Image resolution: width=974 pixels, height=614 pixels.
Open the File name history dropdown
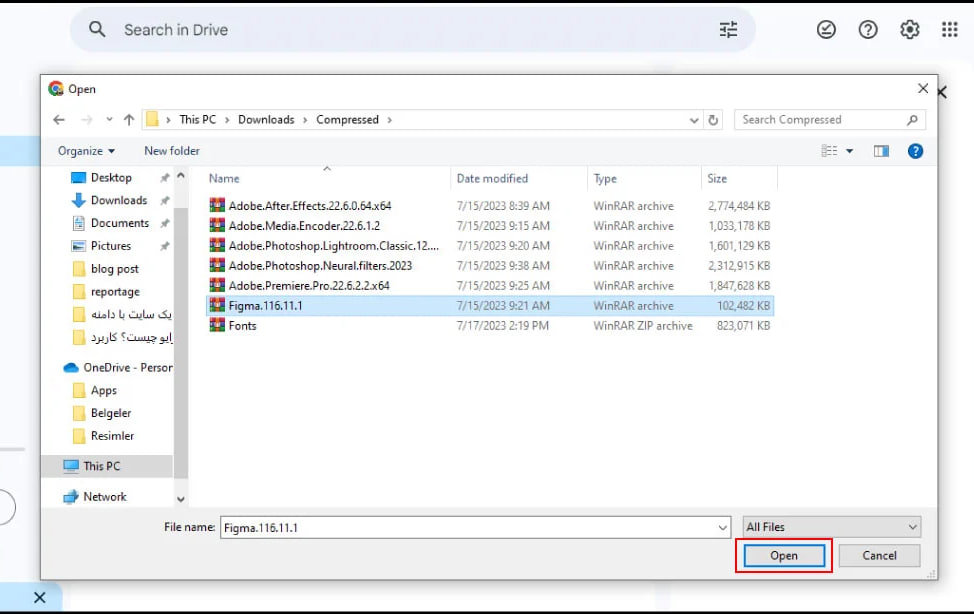(x=723, y=527)
